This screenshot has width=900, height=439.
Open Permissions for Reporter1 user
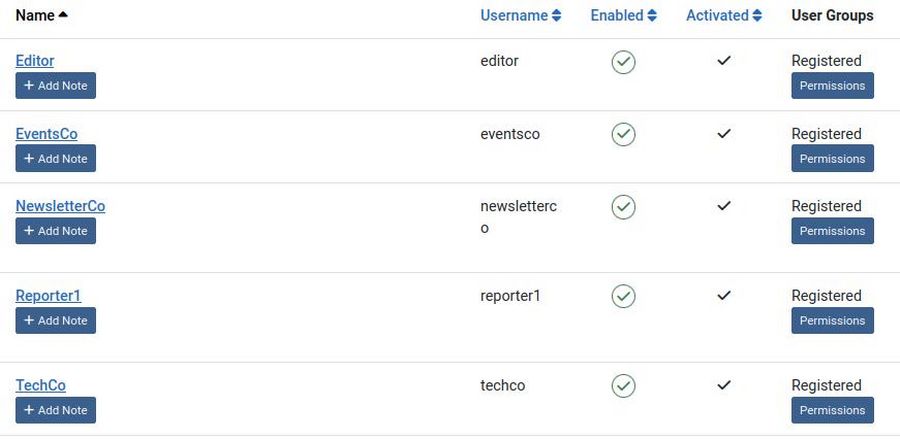(832, 320)
